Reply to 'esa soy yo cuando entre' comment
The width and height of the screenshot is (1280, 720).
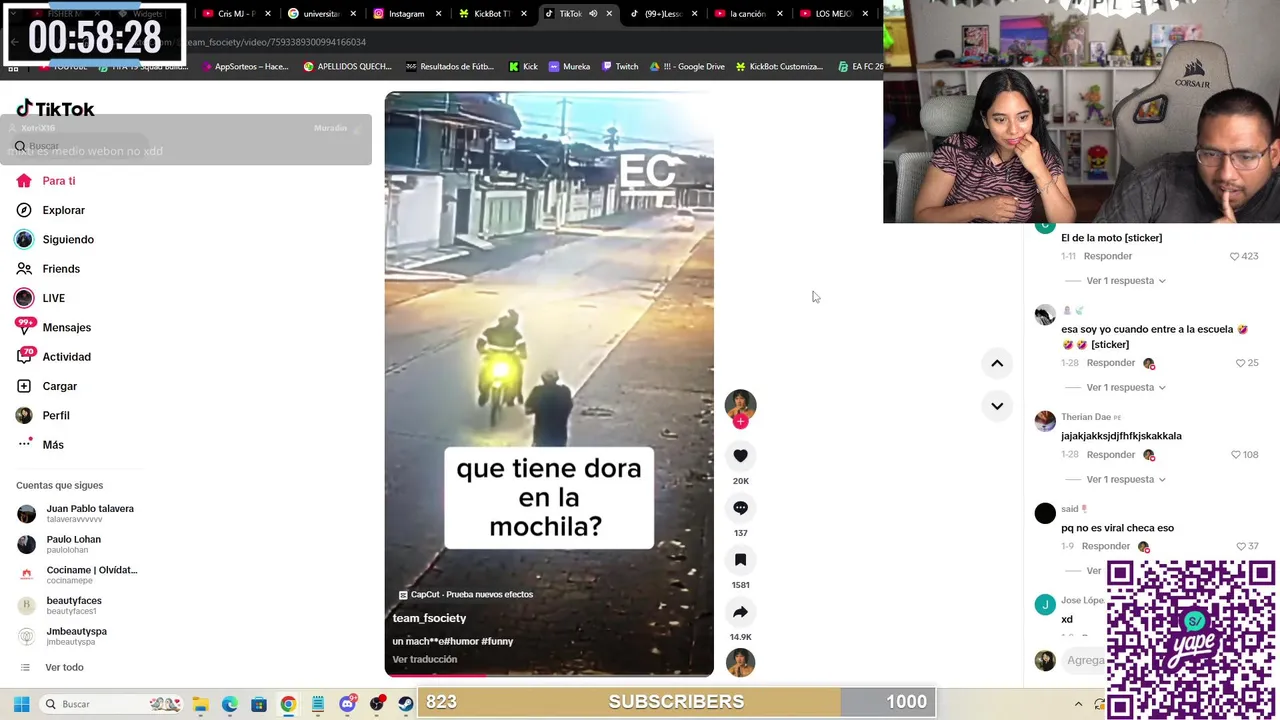1111,363
